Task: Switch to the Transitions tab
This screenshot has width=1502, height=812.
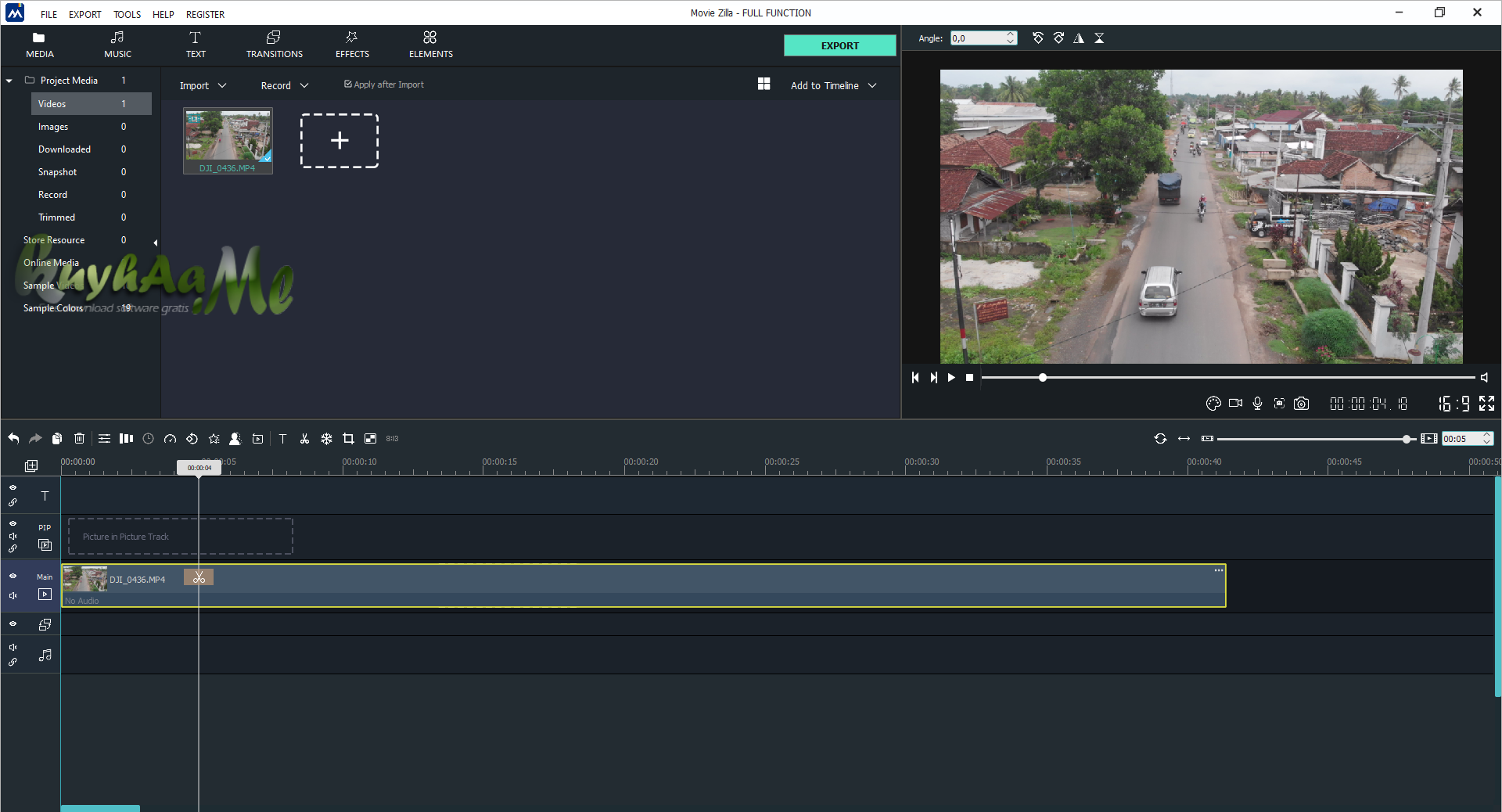Action: 274,45
